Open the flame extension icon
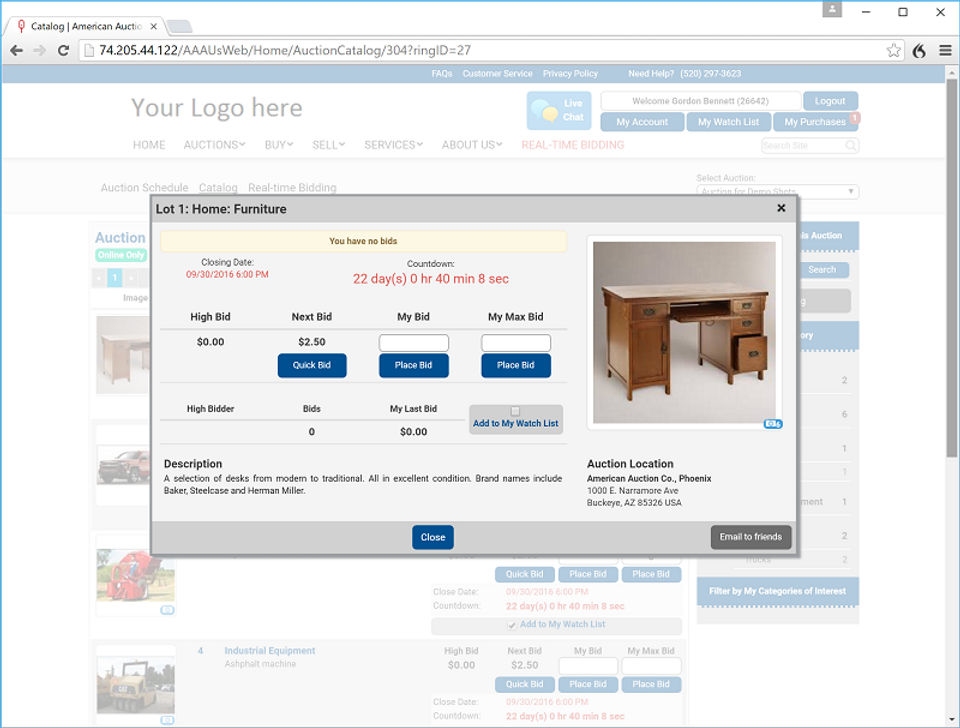 coord(919,50)
